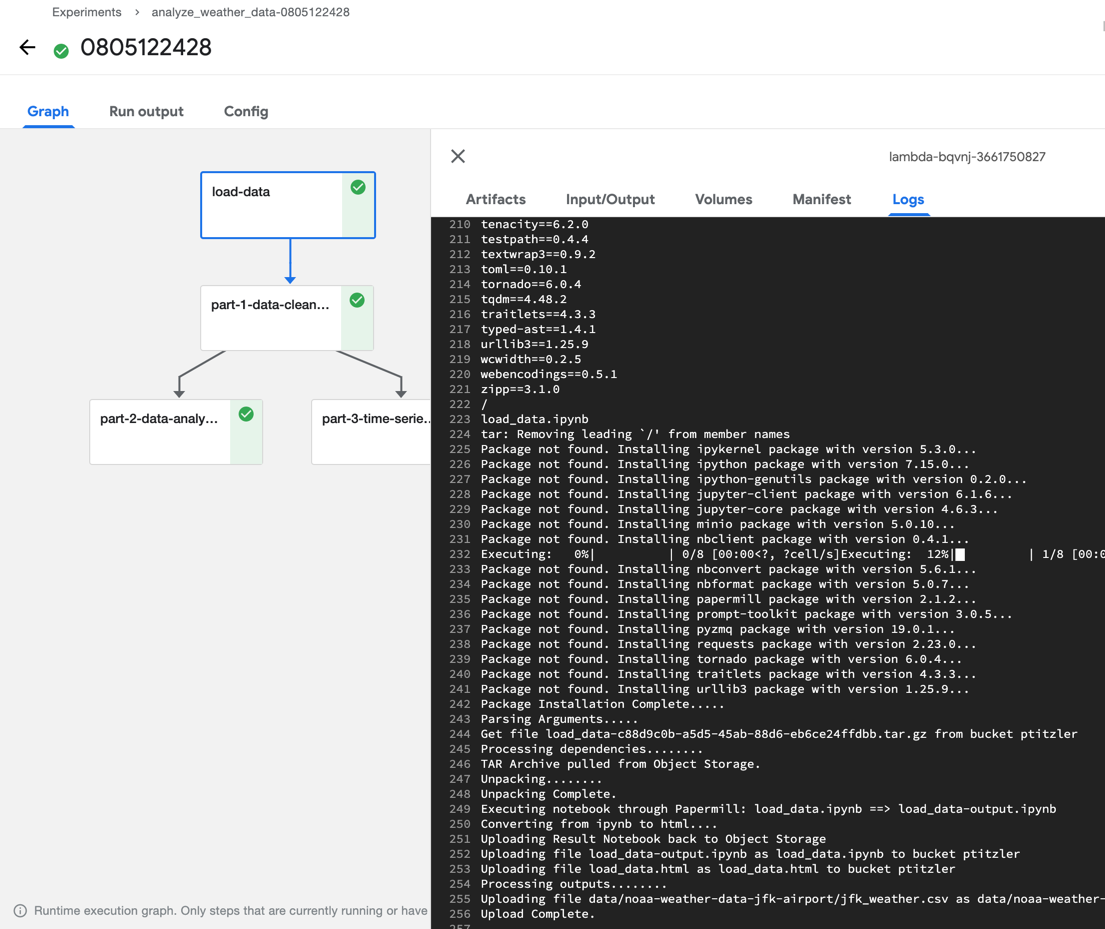Select the load-data node in the graph

(270, 204)
